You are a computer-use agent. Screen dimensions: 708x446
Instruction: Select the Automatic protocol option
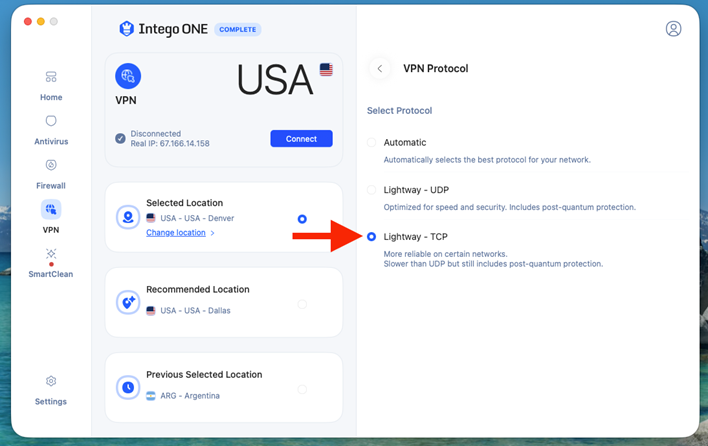[x=371, y=143]
